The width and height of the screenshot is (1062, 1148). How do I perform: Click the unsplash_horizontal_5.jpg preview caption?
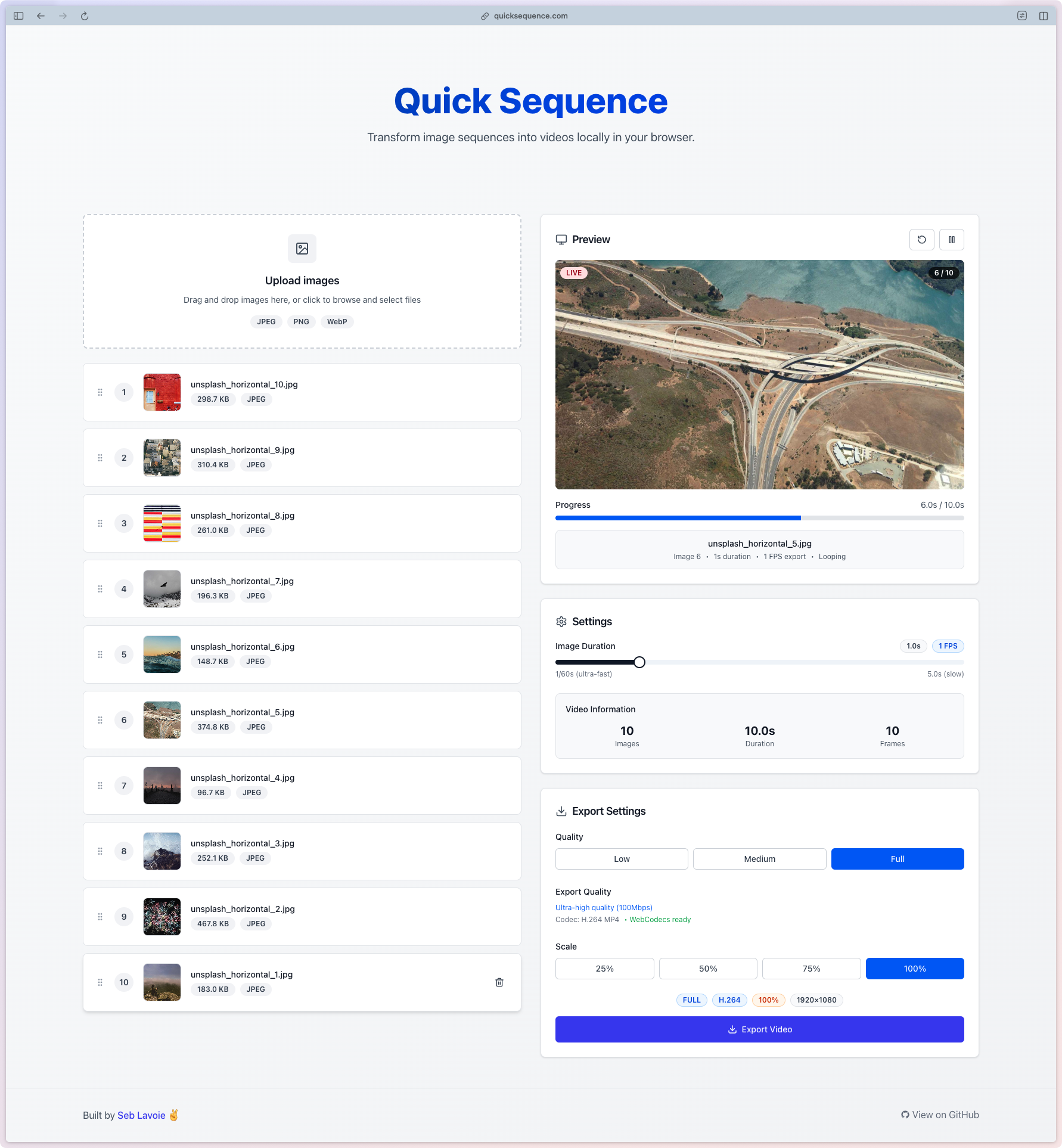[759, 544]
